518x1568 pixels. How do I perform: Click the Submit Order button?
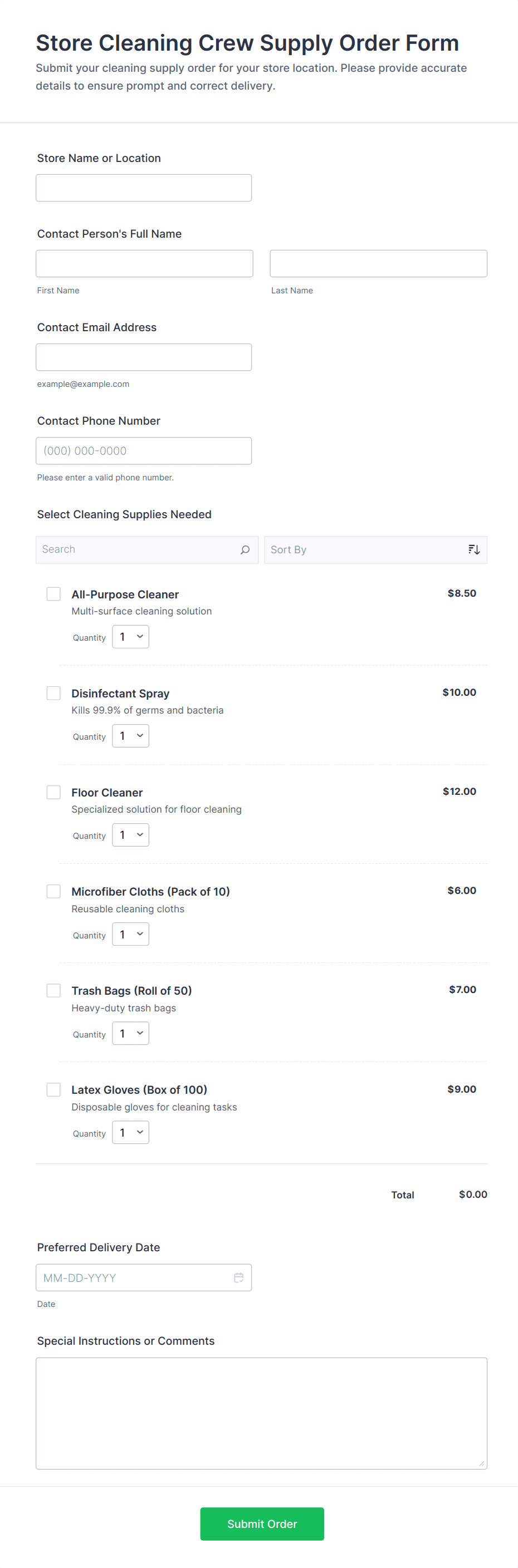tap(261, 1523)
